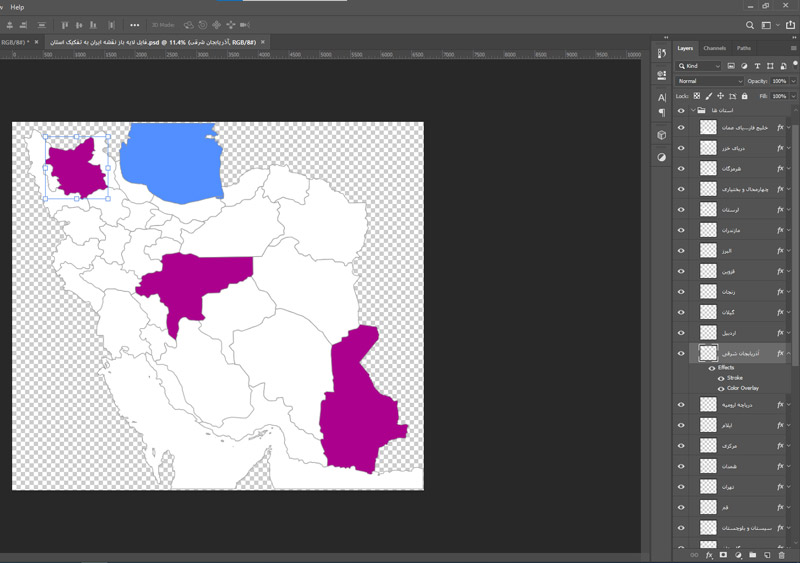Switch to the Paths tab
The image size is (800, 563).
[x=744, y=48]
